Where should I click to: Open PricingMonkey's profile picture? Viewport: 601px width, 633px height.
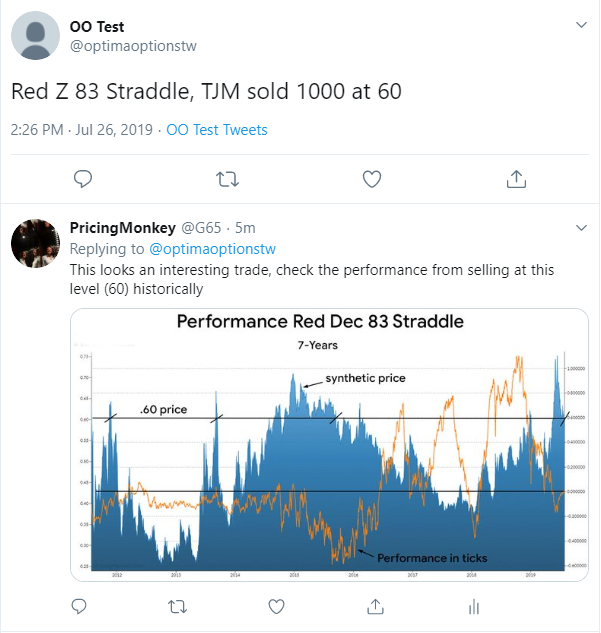point(36,243)
